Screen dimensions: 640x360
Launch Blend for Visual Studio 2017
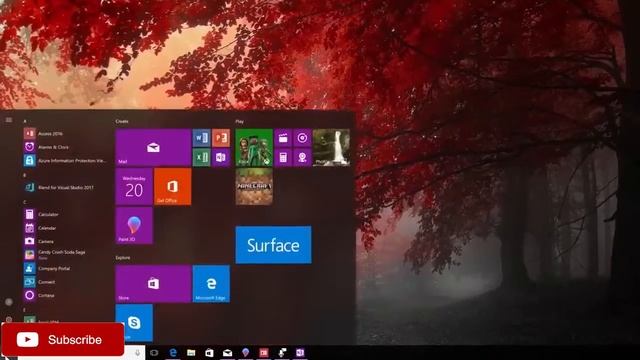point(65,187)
